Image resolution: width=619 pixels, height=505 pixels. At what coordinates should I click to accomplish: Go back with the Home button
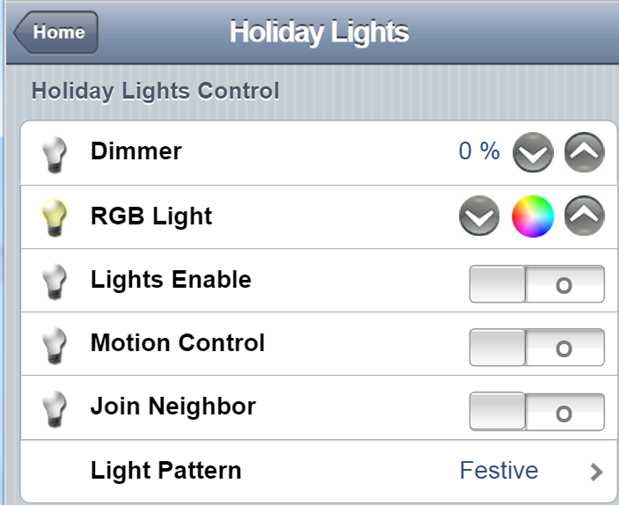tap(56, 32)
